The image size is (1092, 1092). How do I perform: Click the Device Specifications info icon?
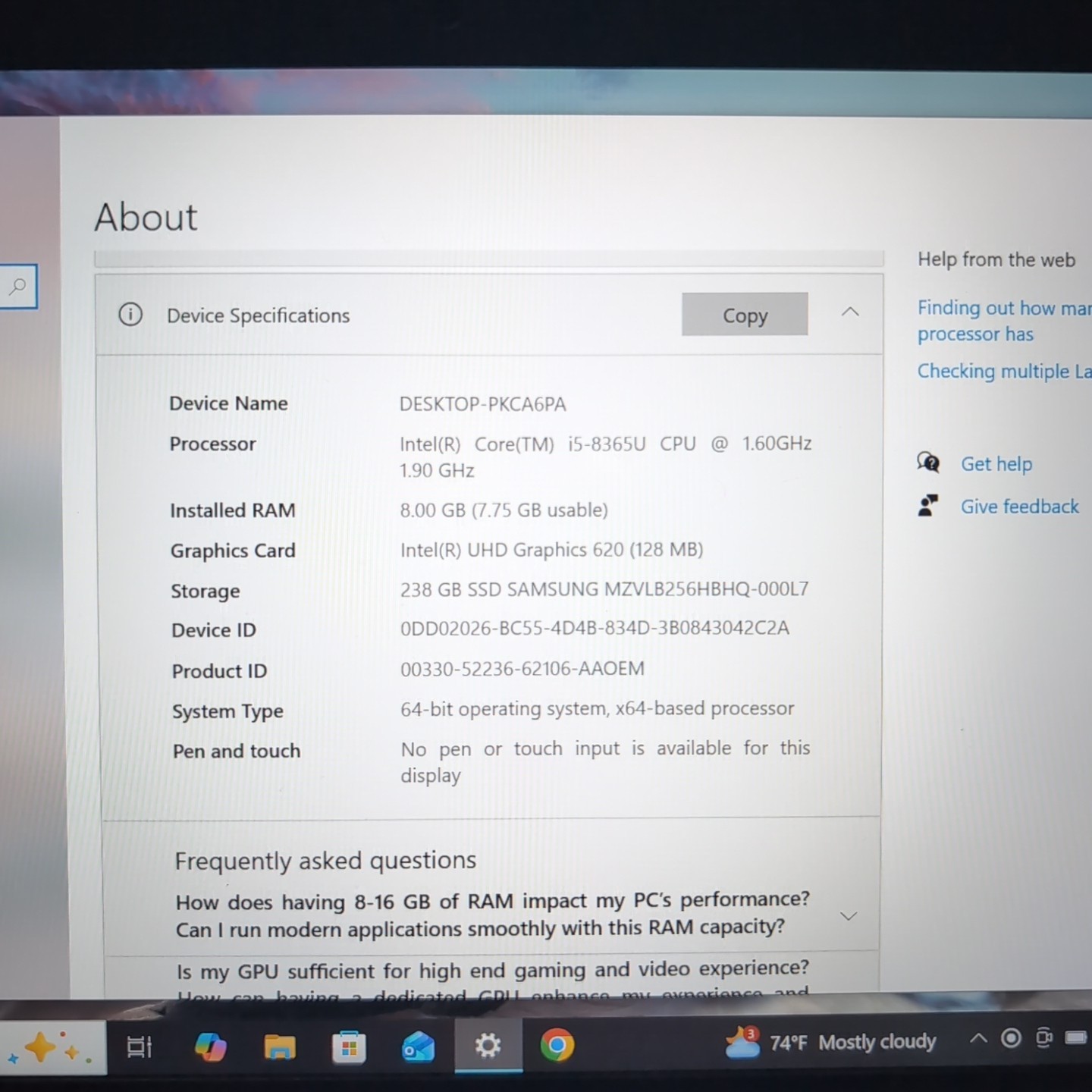(x=130, y=314)
